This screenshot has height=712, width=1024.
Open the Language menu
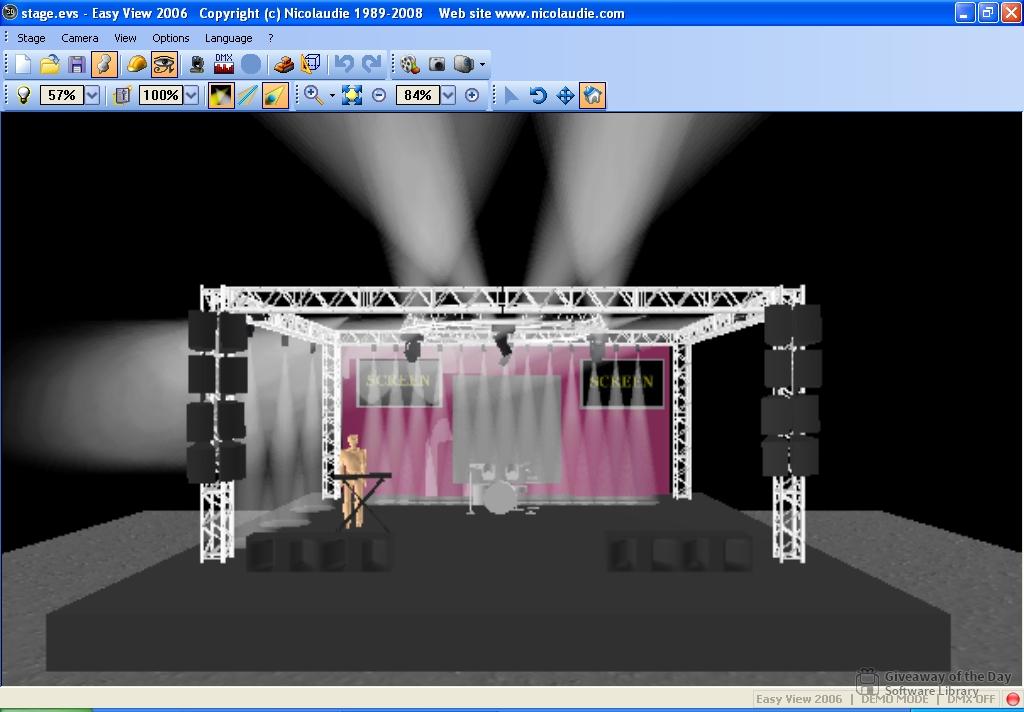[x=229, y=38]
